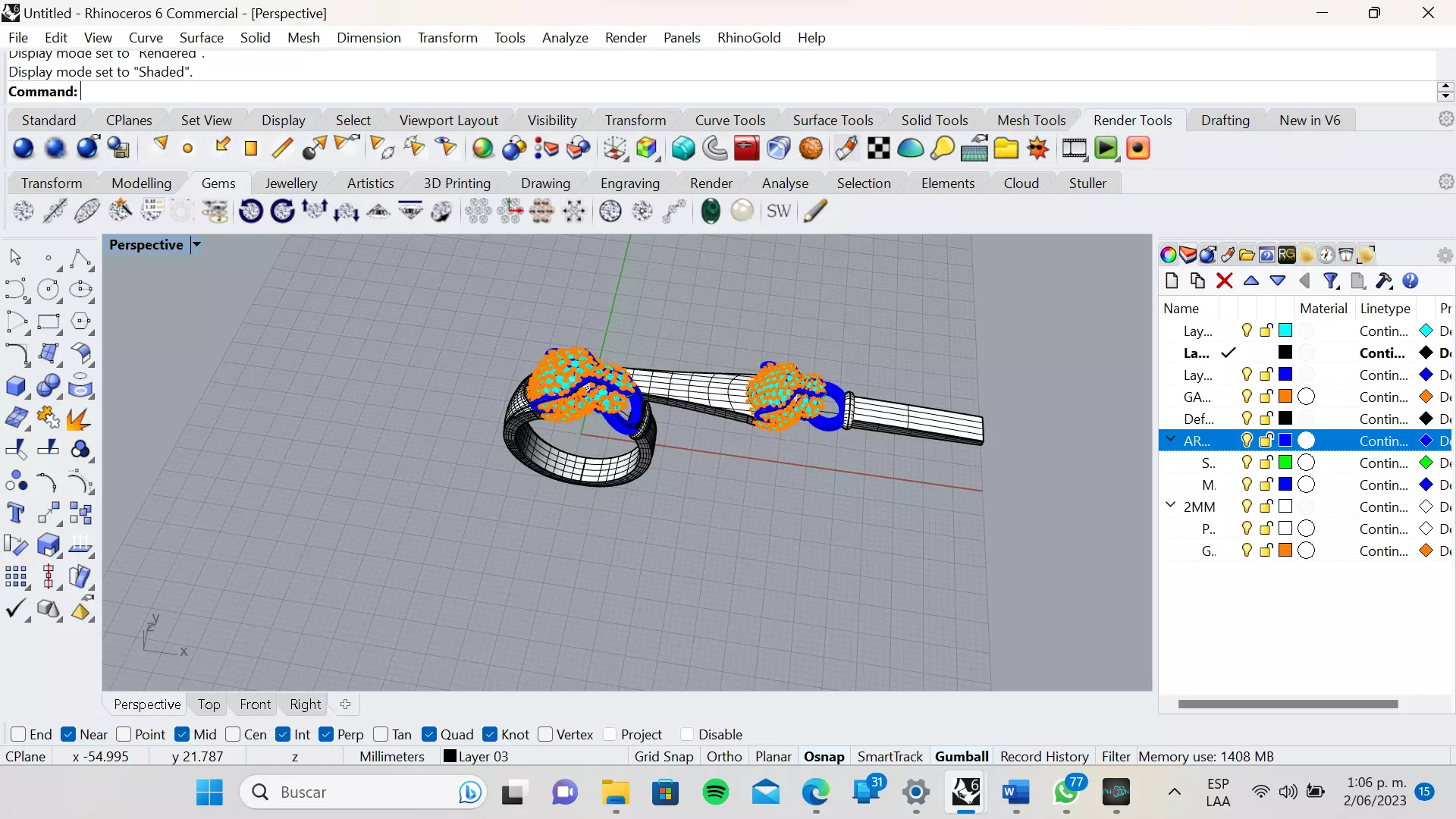Click the yellow folder render icon

coord(1006,148)
